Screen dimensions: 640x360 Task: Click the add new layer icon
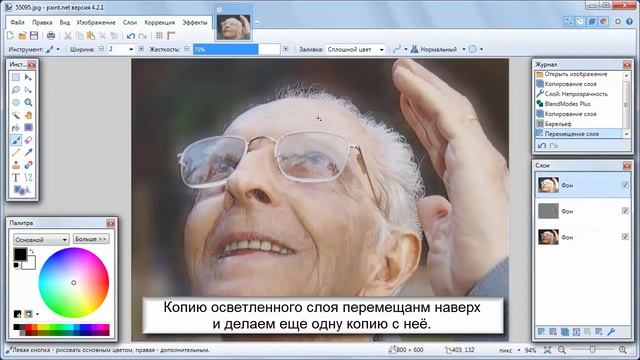541,332
